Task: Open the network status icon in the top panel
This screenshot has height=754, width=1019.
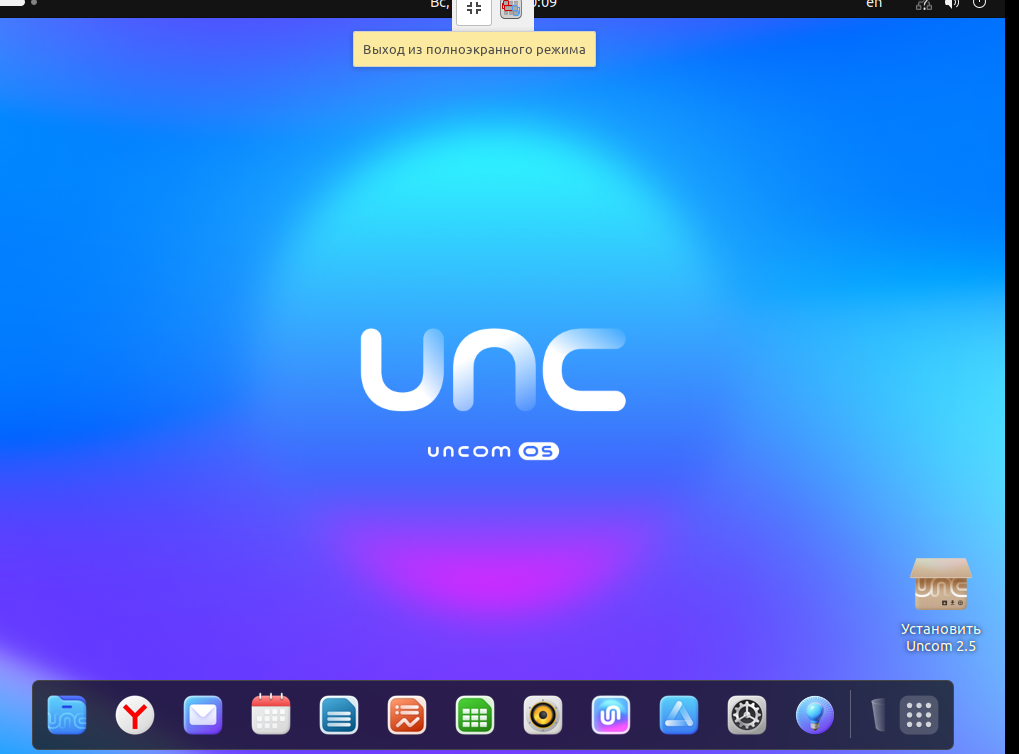Action: pos(923,5)
